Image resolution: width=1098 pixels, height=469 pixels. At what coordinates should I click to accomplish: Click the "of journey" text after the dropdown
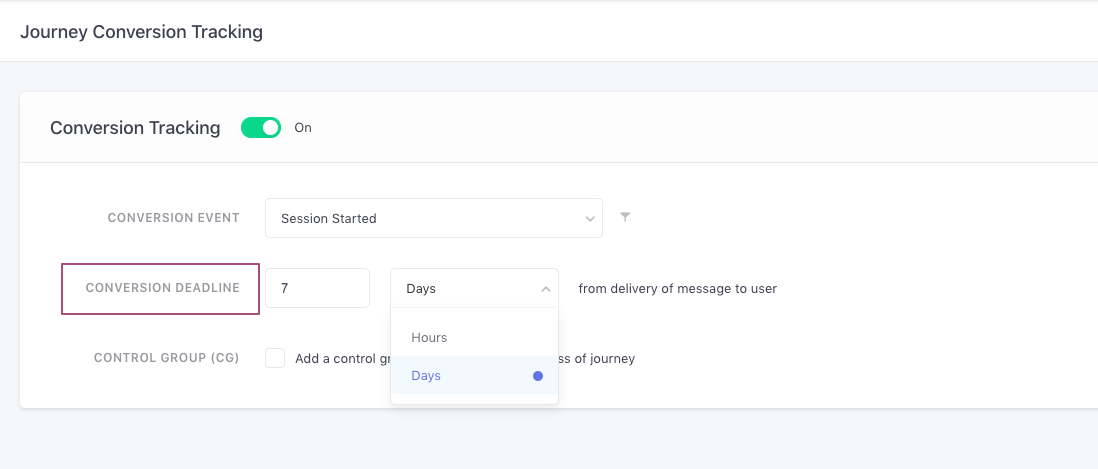[604, 359]
